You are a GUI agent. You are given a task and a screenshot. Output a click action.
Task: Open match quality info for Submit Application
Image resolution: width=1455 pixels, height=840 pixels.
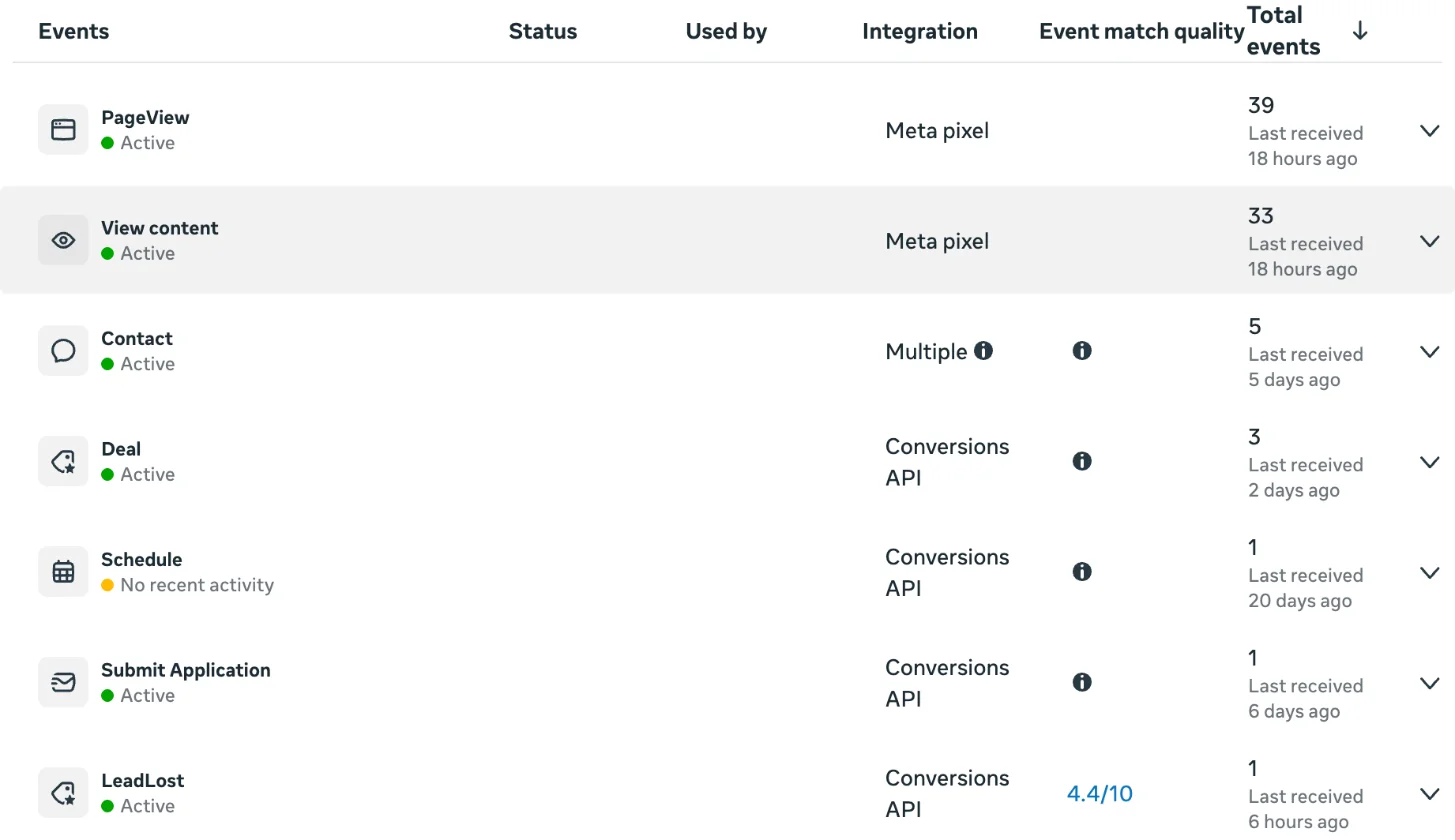tap(1081, 682)
